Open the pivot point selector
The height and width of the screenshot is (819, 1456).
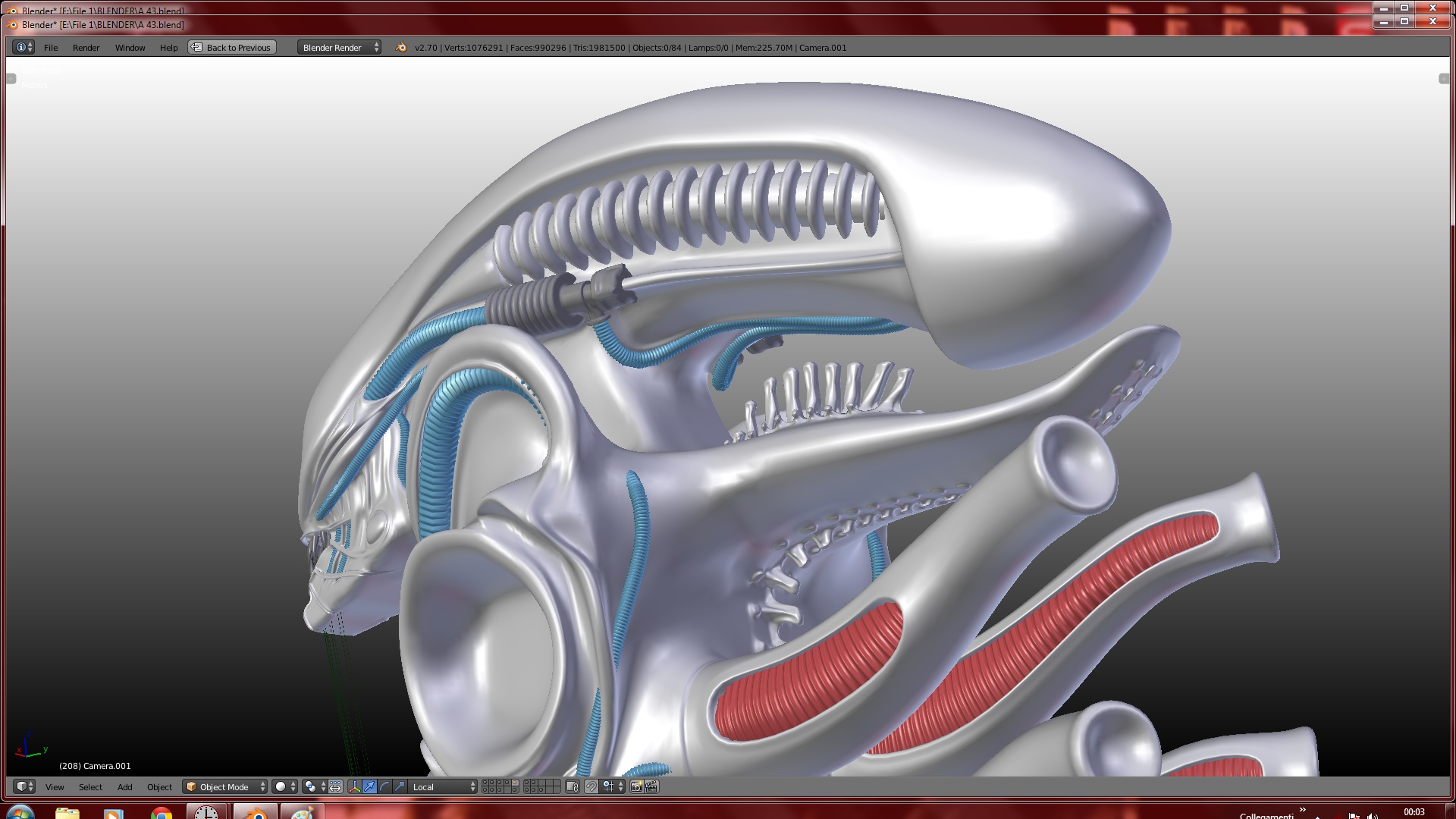click(315, 786)
